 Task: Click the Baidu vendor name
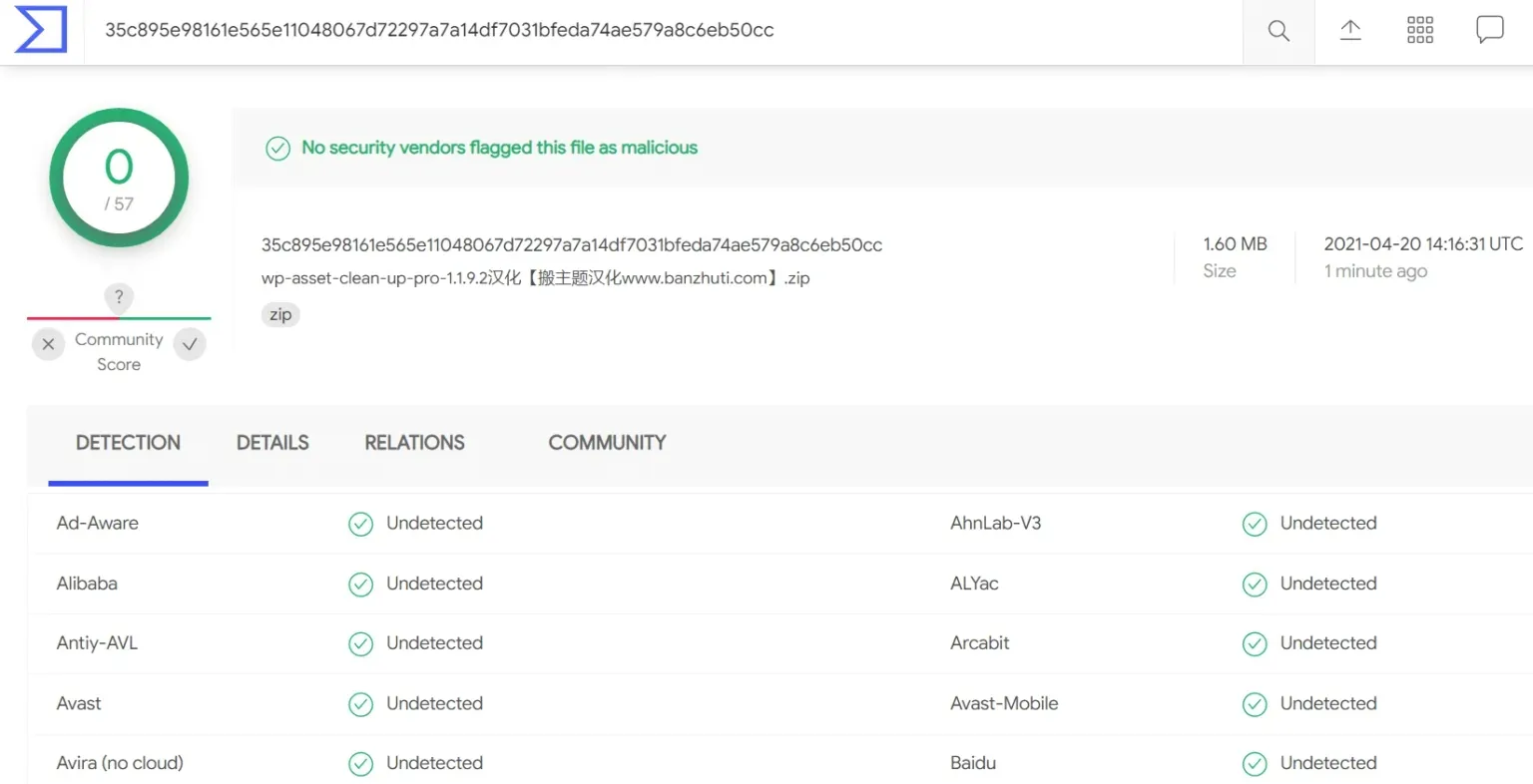[973, 763]
